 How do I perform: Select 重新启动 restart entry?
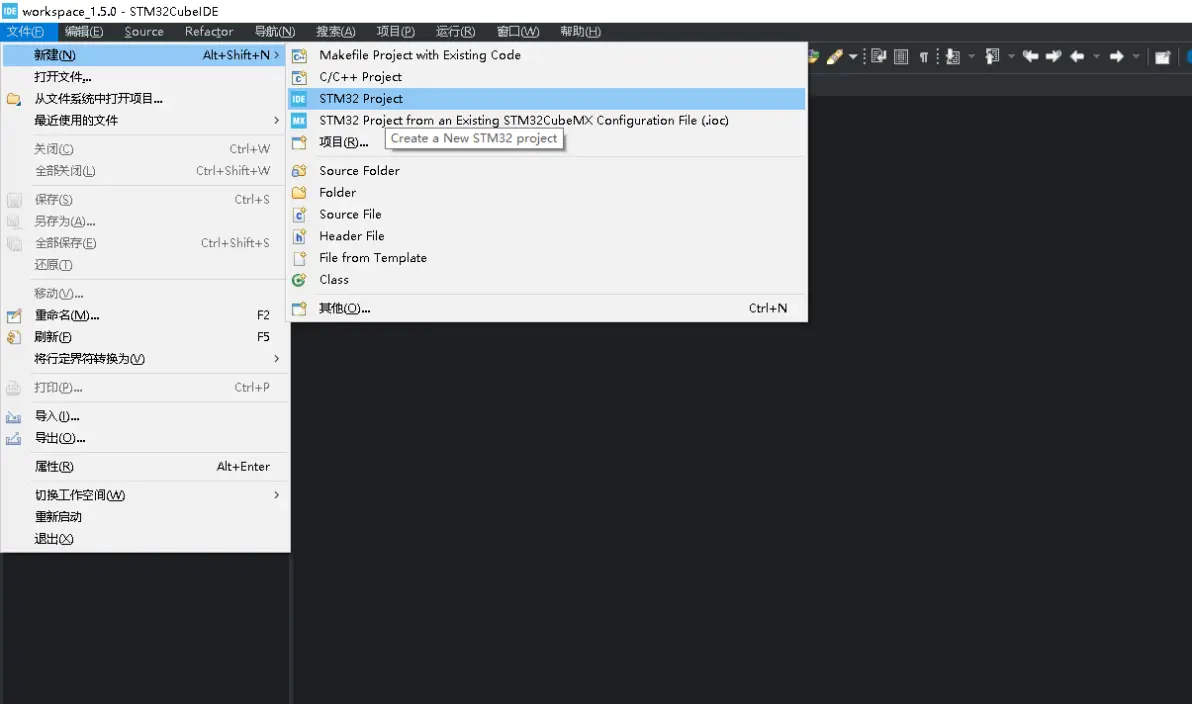tap(145, 517)
